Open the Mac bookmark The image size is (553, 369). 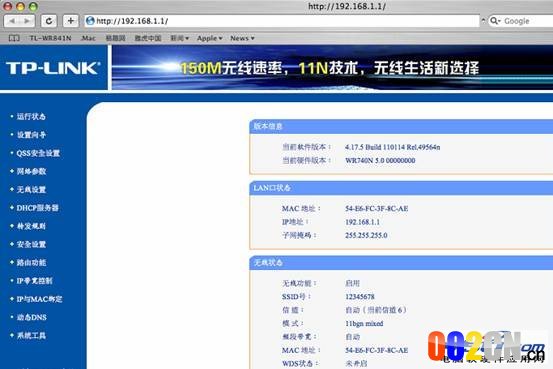(x=88, y=38)
